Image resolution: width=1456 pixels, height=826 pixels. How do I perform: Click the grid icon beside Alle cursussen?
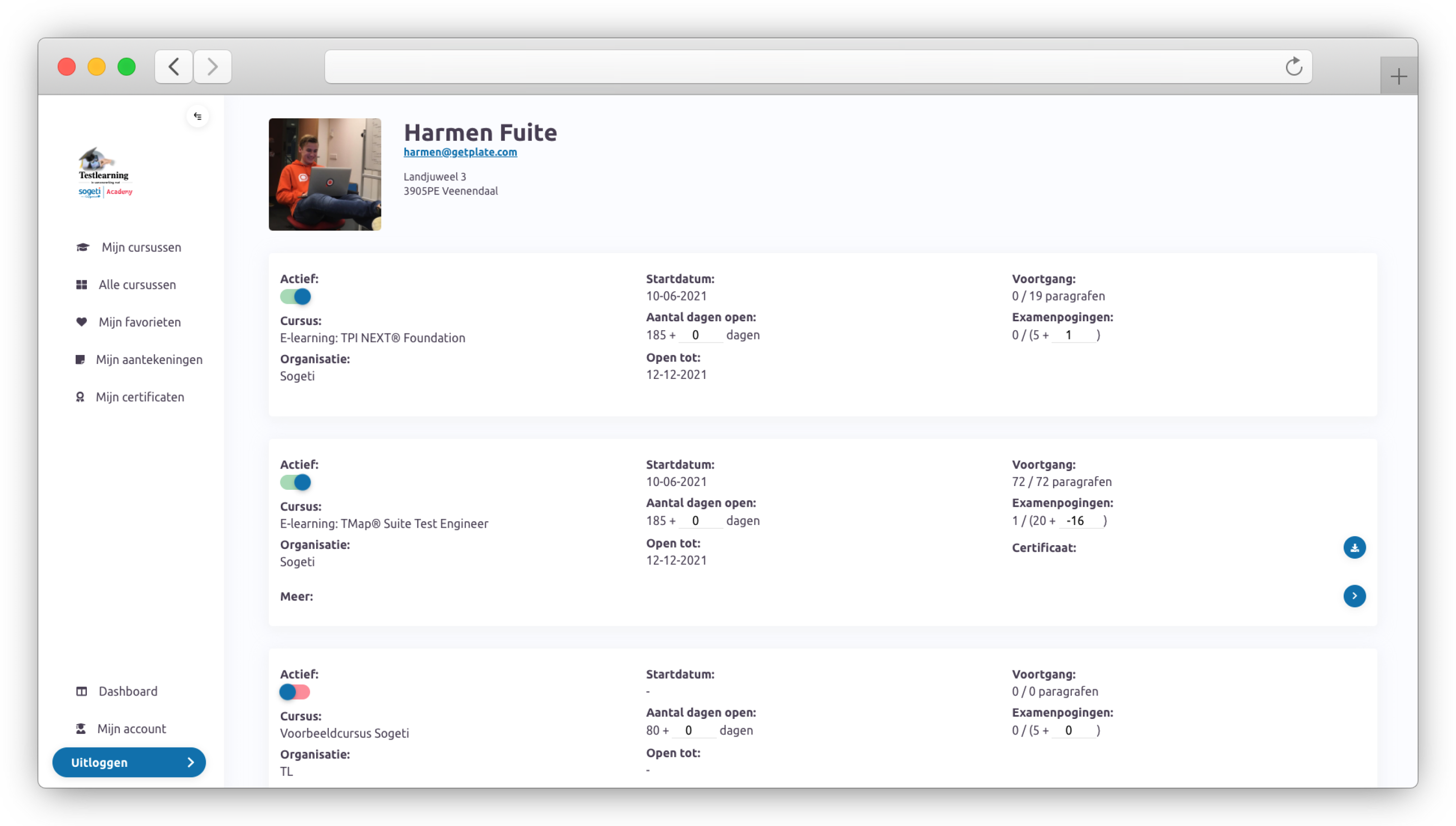82,285
